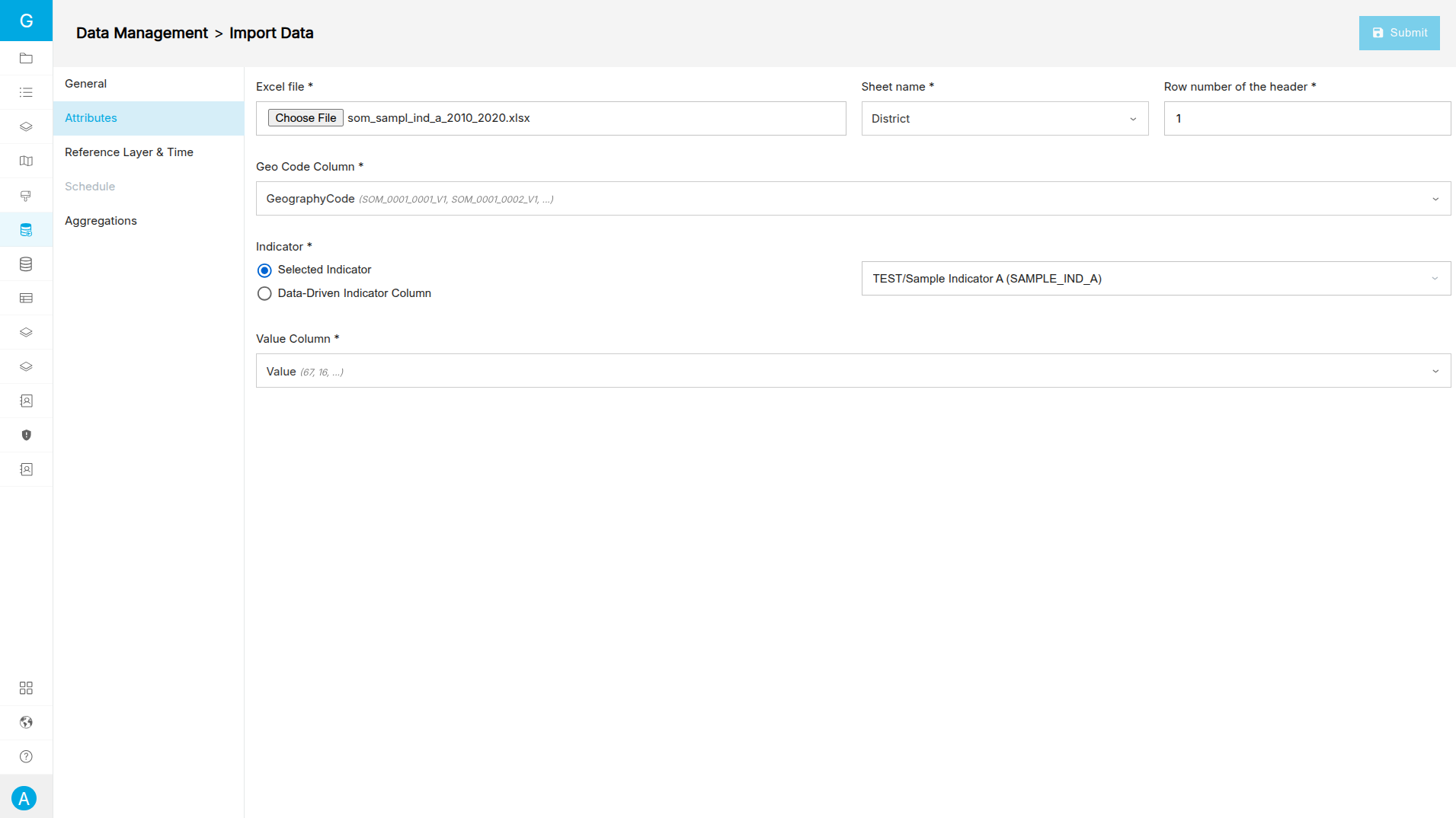The height and width of the screenshot is (818, 1456).
Task: Click Choose File to upload an Excel file
Action: pos(305,117)
